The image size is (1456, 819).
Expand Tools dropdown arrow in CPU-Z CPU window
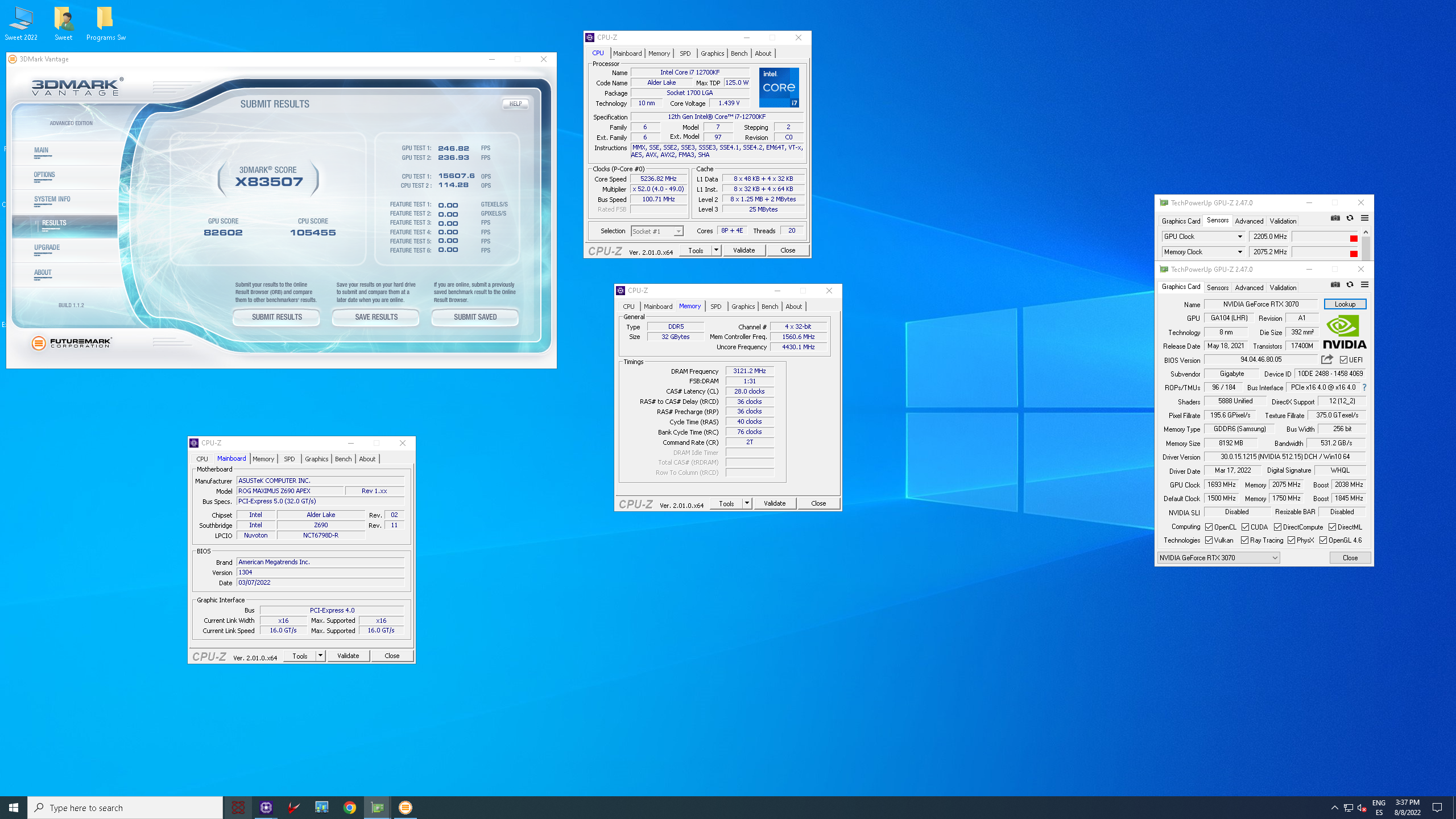tap(716, 250)
